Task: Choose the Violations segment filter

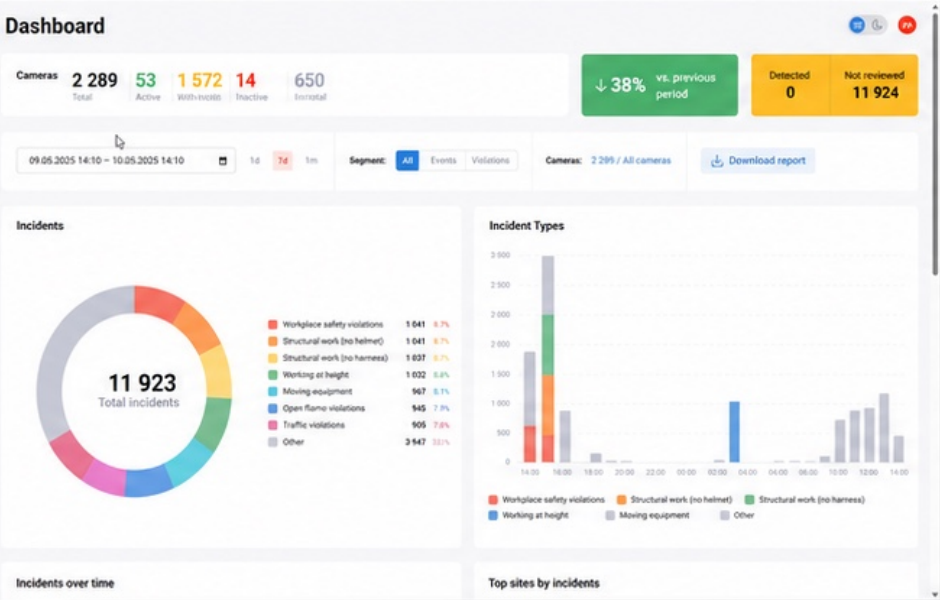Action: click(490, 161)
